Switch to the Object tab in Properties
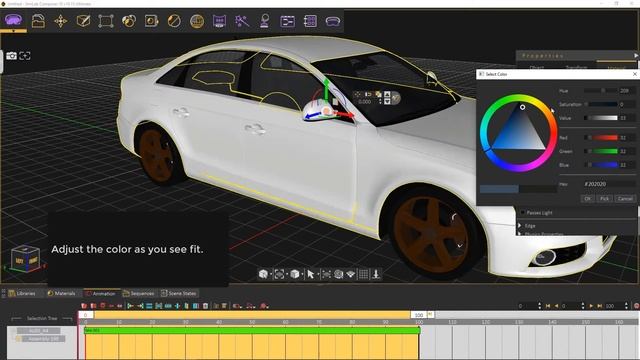 pos(536,67)
